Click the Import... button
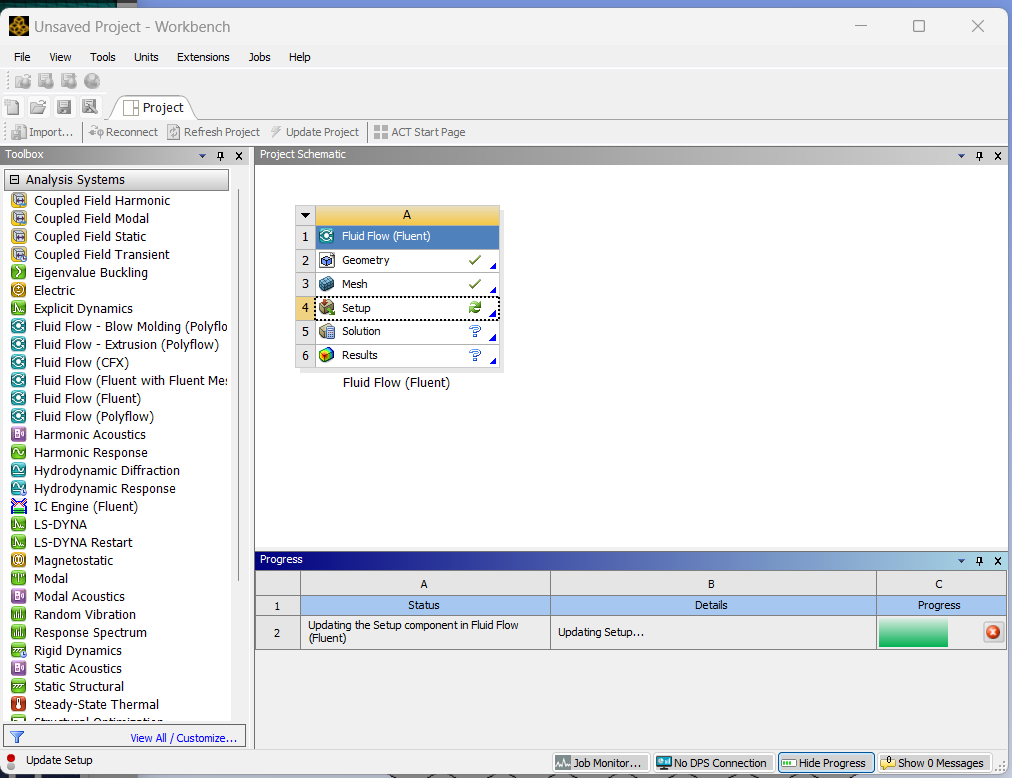The image size is (1012, 778). (x=43, y=132)
